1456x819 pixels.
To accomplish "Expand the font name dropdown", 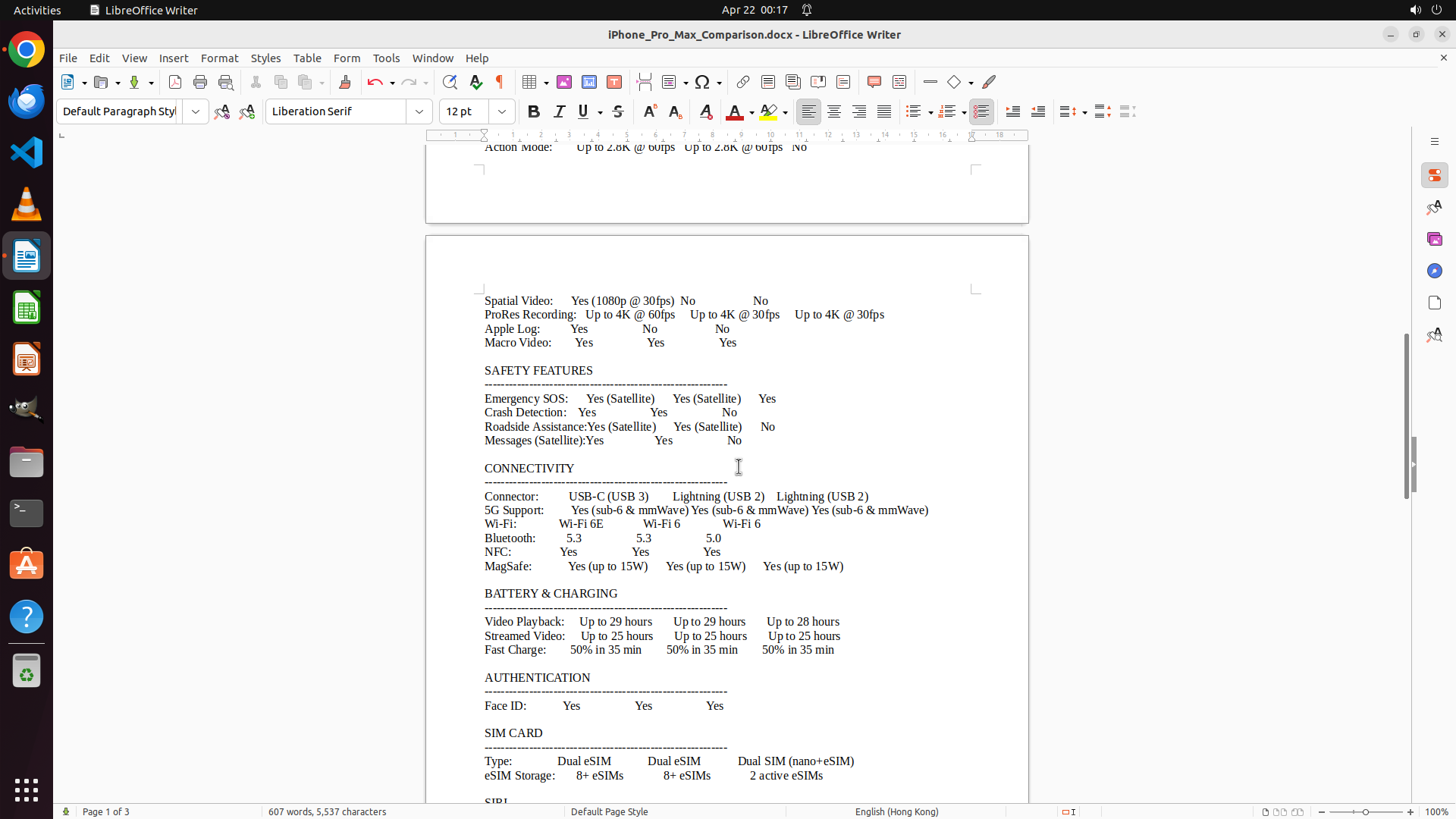I will point(419,111).
